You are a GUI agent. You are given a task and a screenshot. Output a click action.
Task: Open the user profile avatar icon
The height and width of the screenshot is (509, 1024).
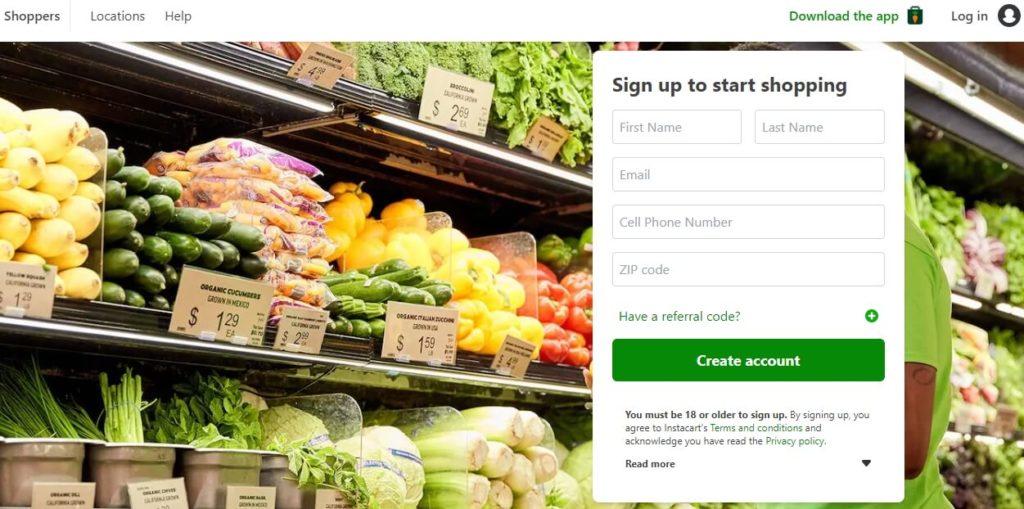pyautogui.click(x=1008, y=16)
